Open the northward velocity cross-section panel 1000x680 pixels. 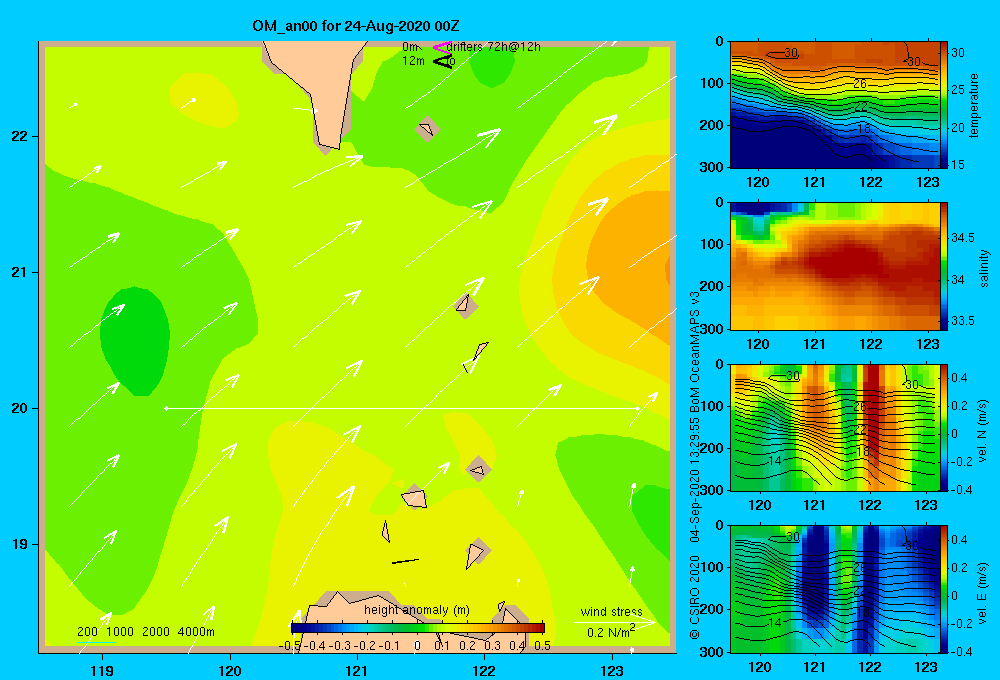pyautogui.click(x=835, y=427)
